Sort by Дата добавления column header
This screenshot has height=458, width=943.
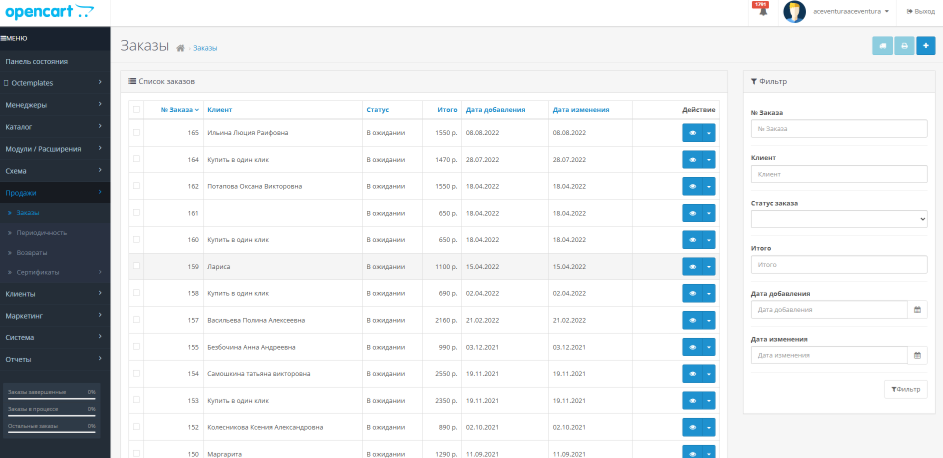click(x=496, y=110)
